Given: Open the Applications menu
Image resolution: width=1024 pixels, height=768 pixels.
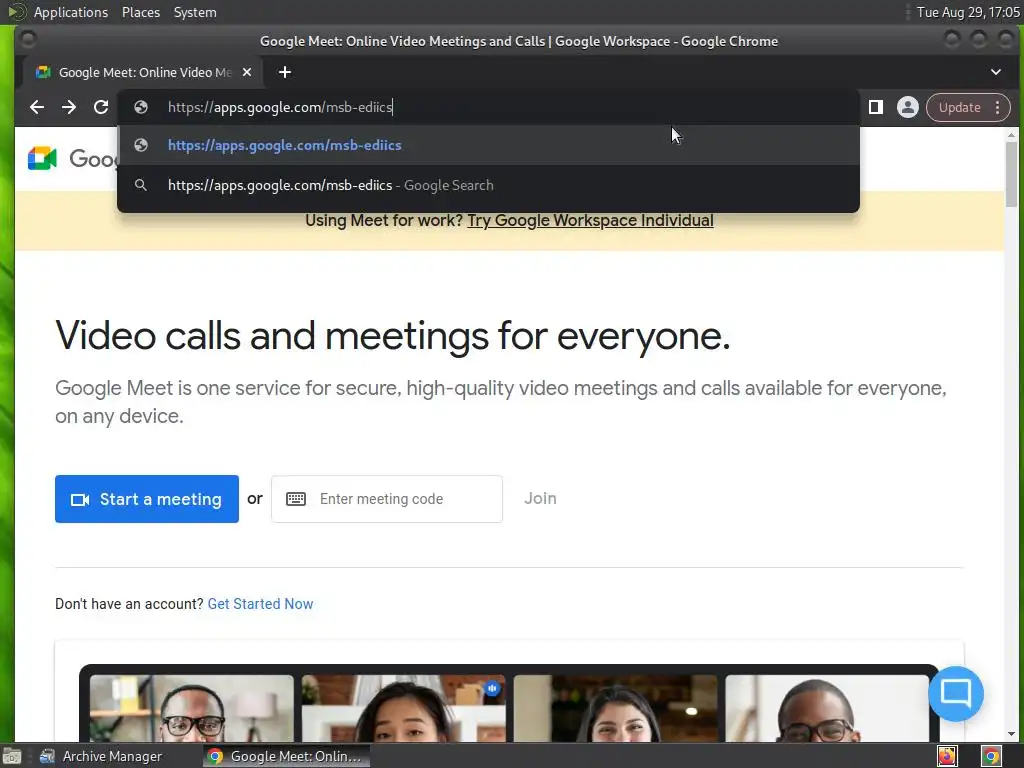Looking at the screenshot, I should [71, 12].
